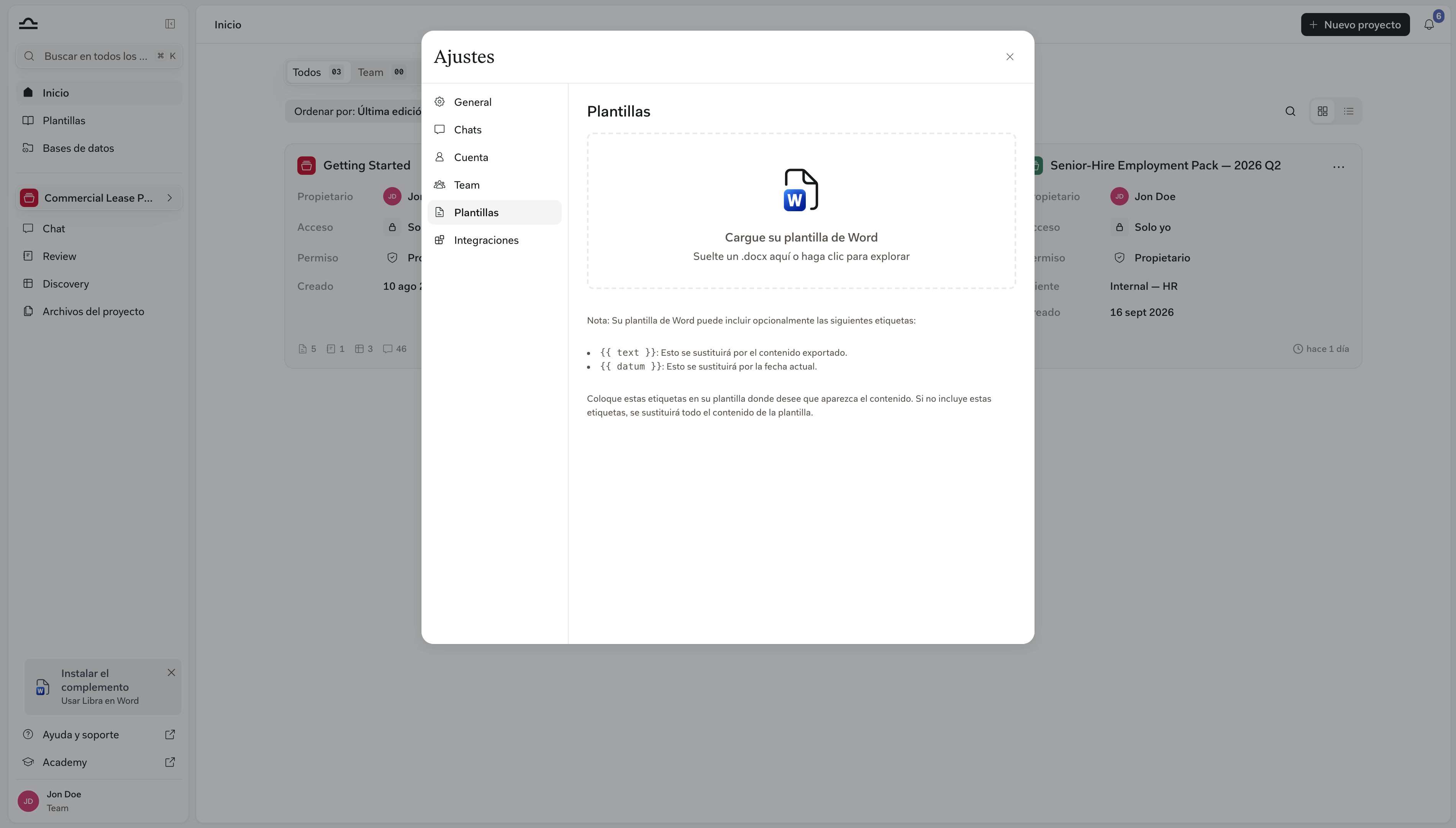Click the search magnifier in projects toolbar
Viewport: 1456px width, 828px height.
[1290, 112]
